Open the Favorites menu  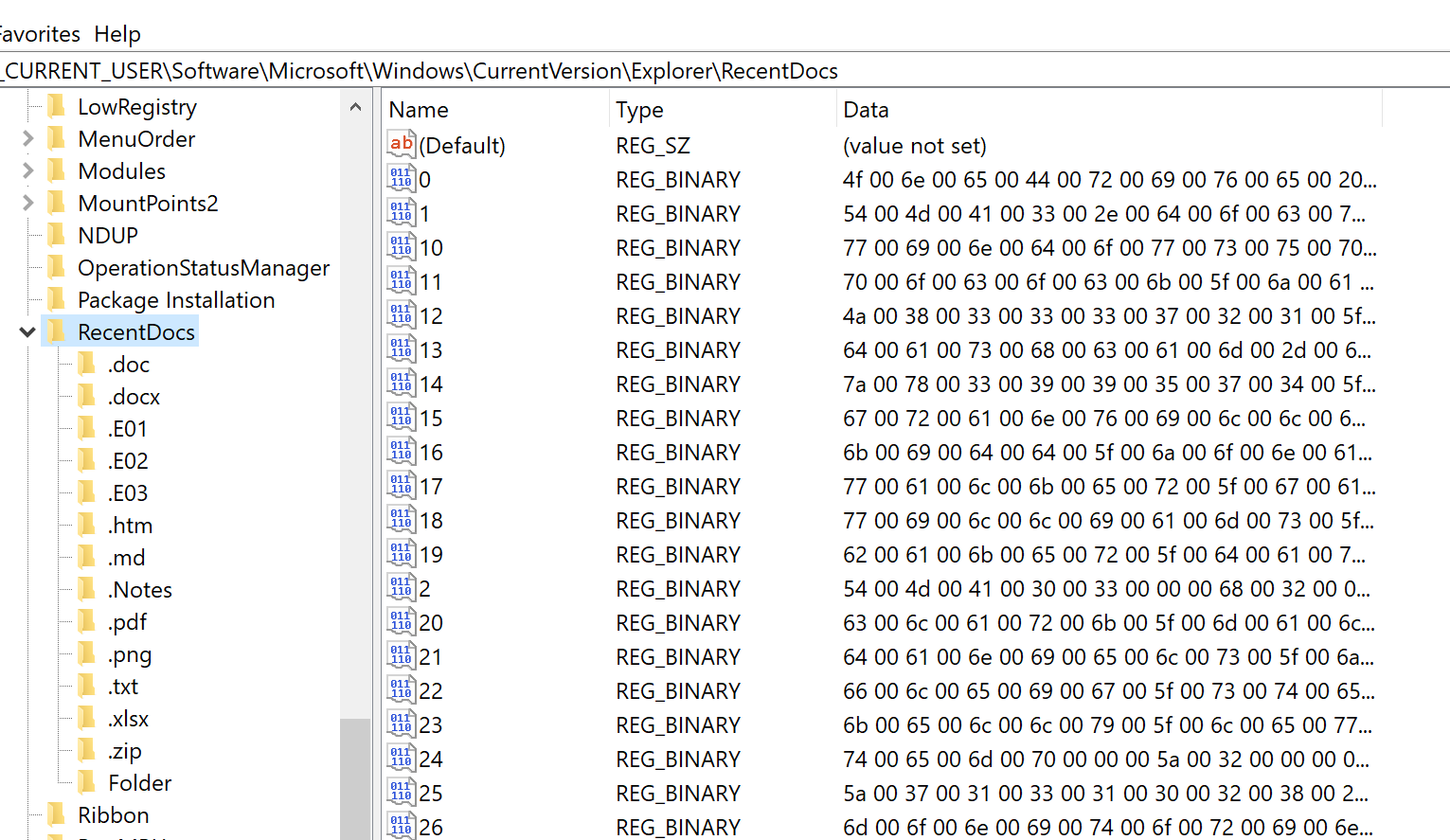click(x=40, y=34)
